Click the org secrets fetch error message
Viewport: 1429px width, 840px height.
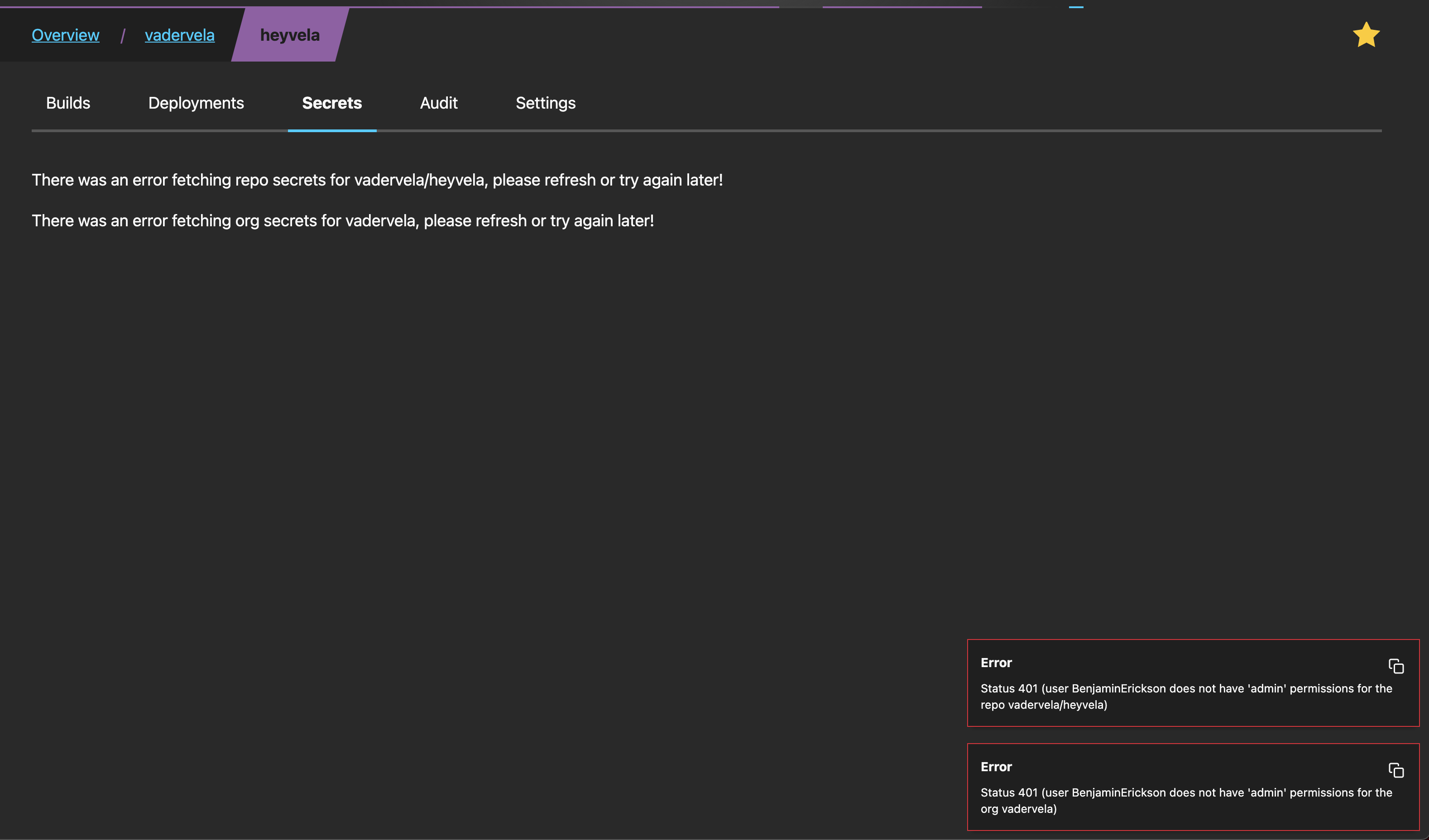(342, 221)
